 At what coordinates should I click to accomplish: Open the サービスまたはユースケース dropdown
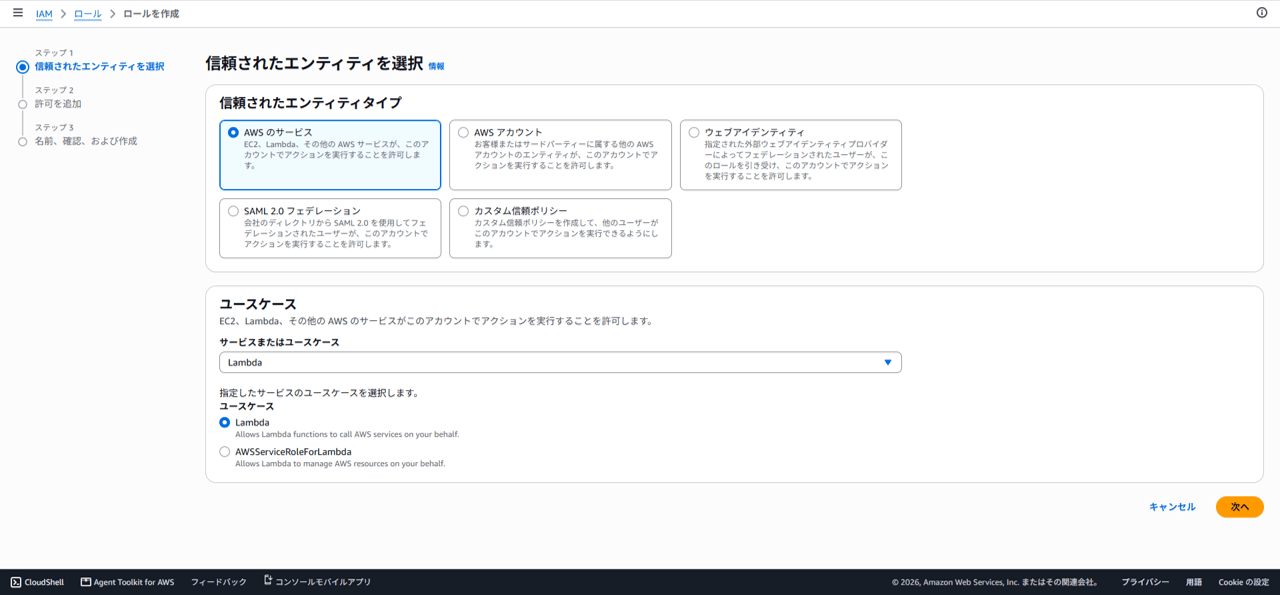(560, 362)
